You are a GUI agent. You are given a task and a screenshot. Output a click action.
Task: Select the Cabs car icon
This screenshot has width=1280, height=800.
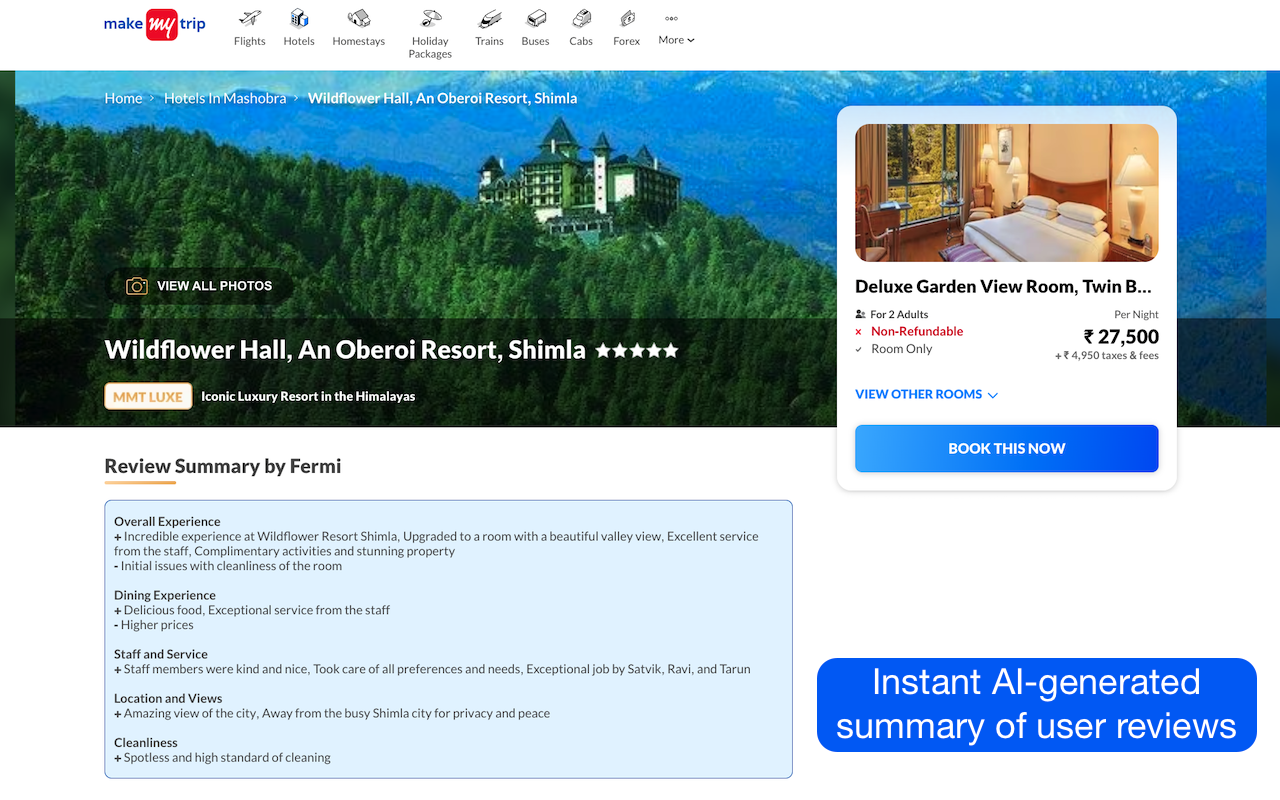[581, 18]
